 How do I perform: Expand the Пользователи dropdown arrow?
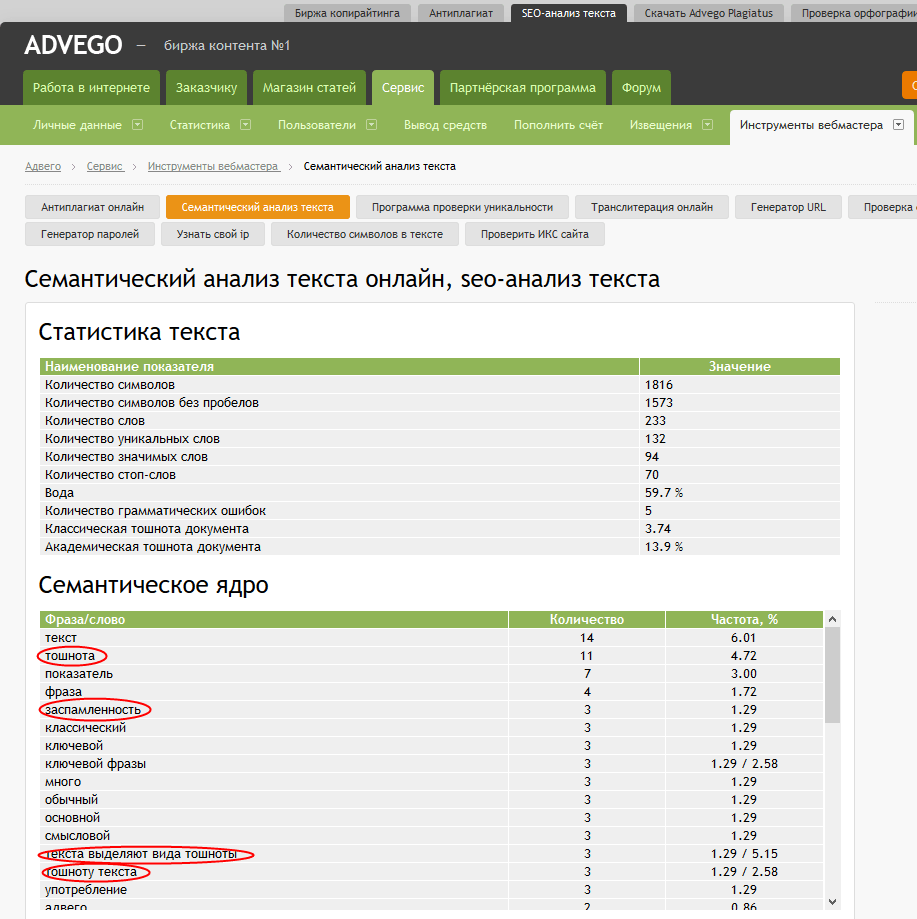pos(371,125)
